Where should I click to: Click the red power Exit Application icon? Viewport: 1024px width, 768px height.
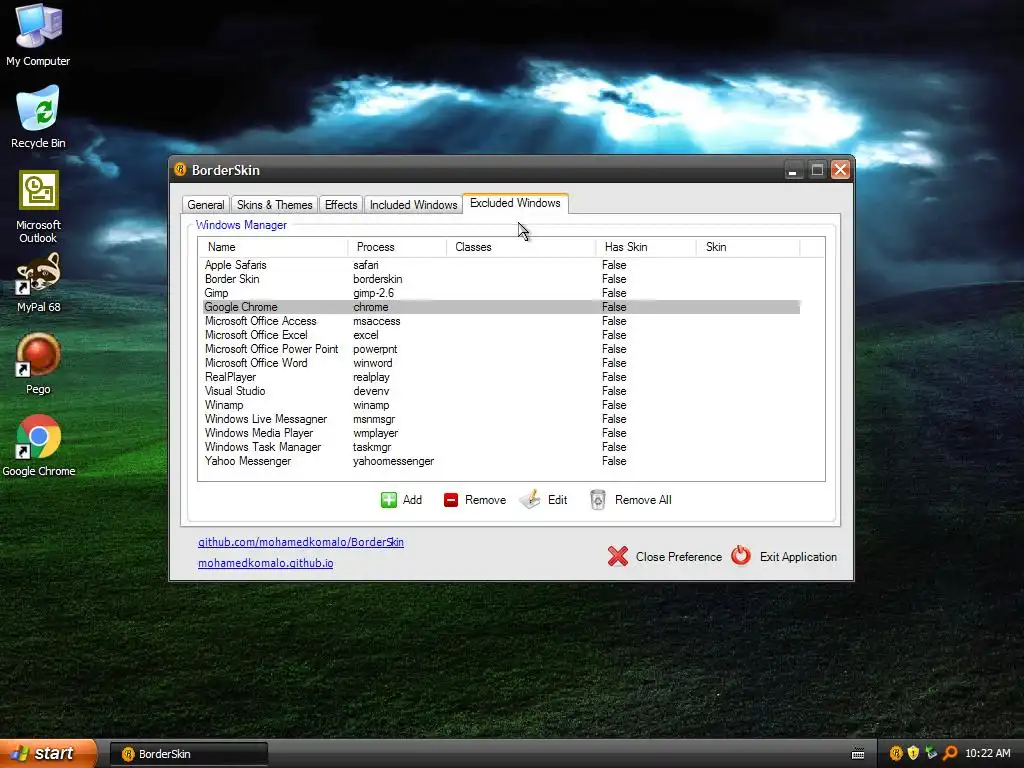click(x=741, y=556)
